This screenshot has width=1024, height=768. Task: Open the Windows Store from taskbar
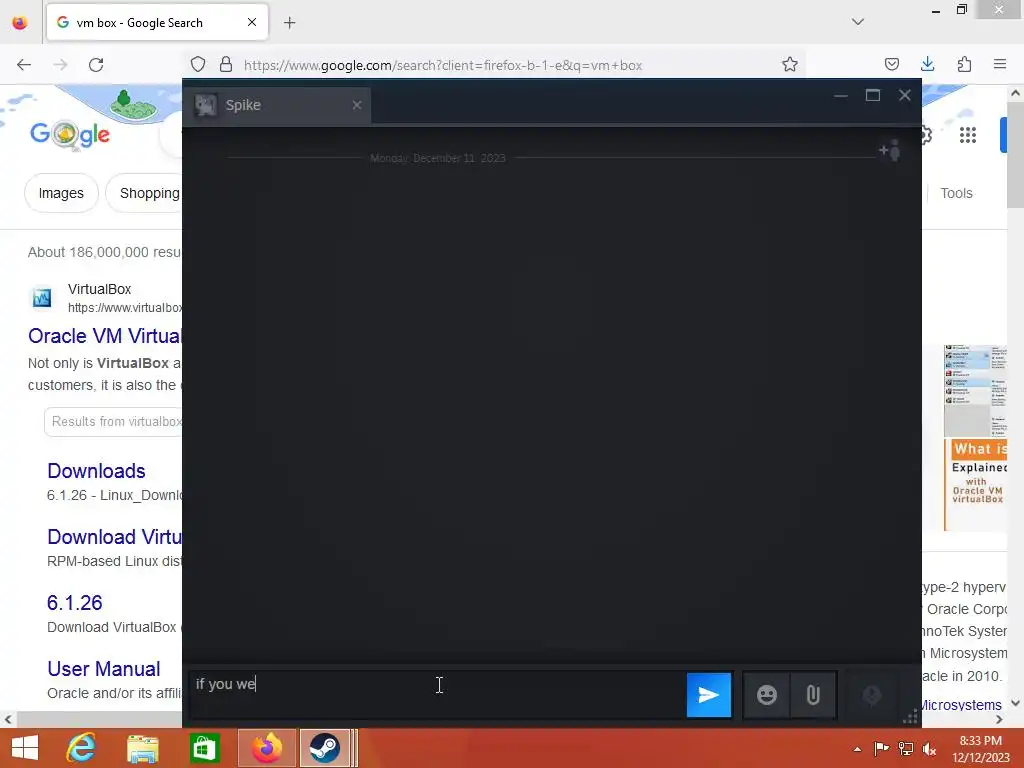point(204,748)
